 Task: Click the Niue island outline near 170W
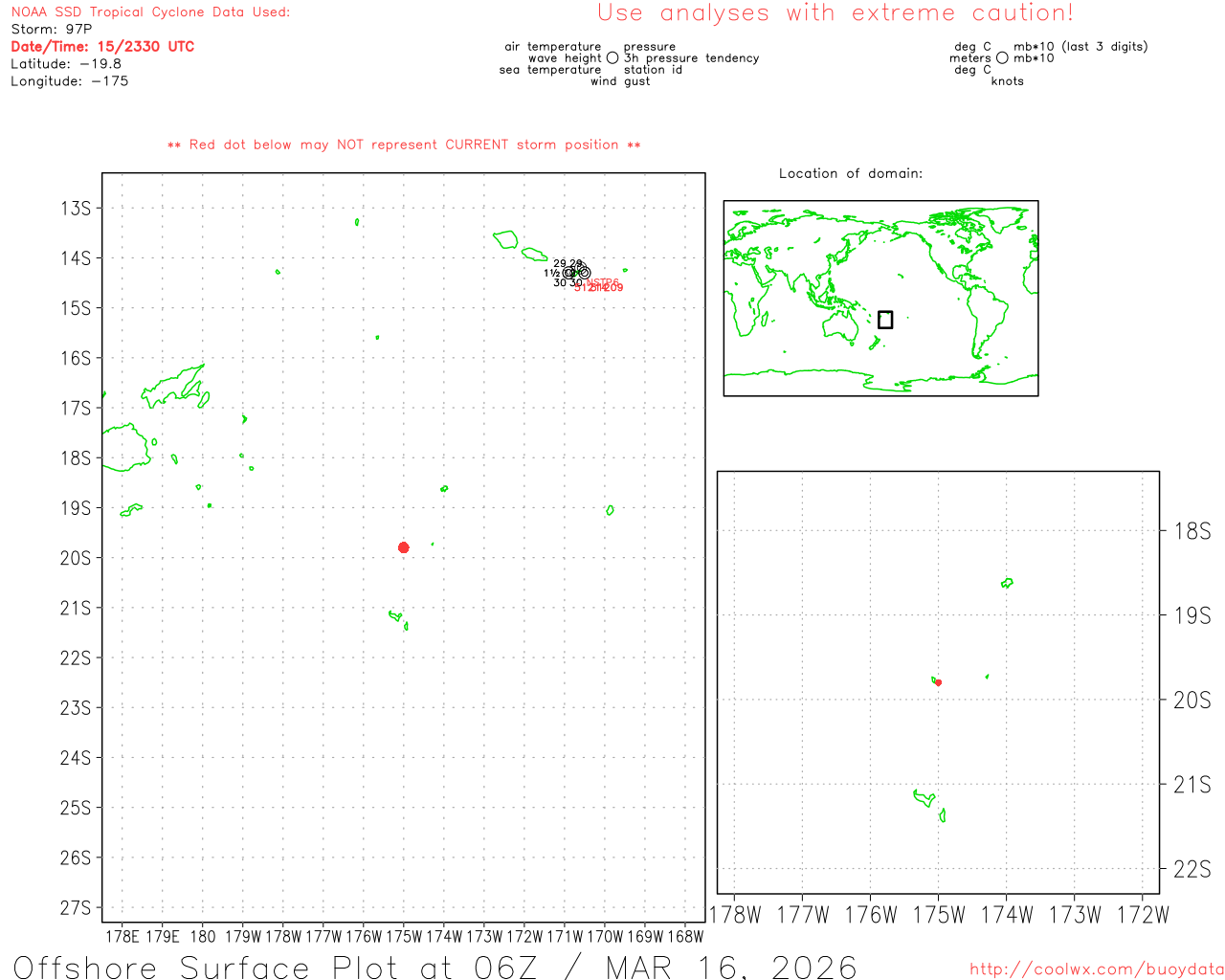(610, 510)
